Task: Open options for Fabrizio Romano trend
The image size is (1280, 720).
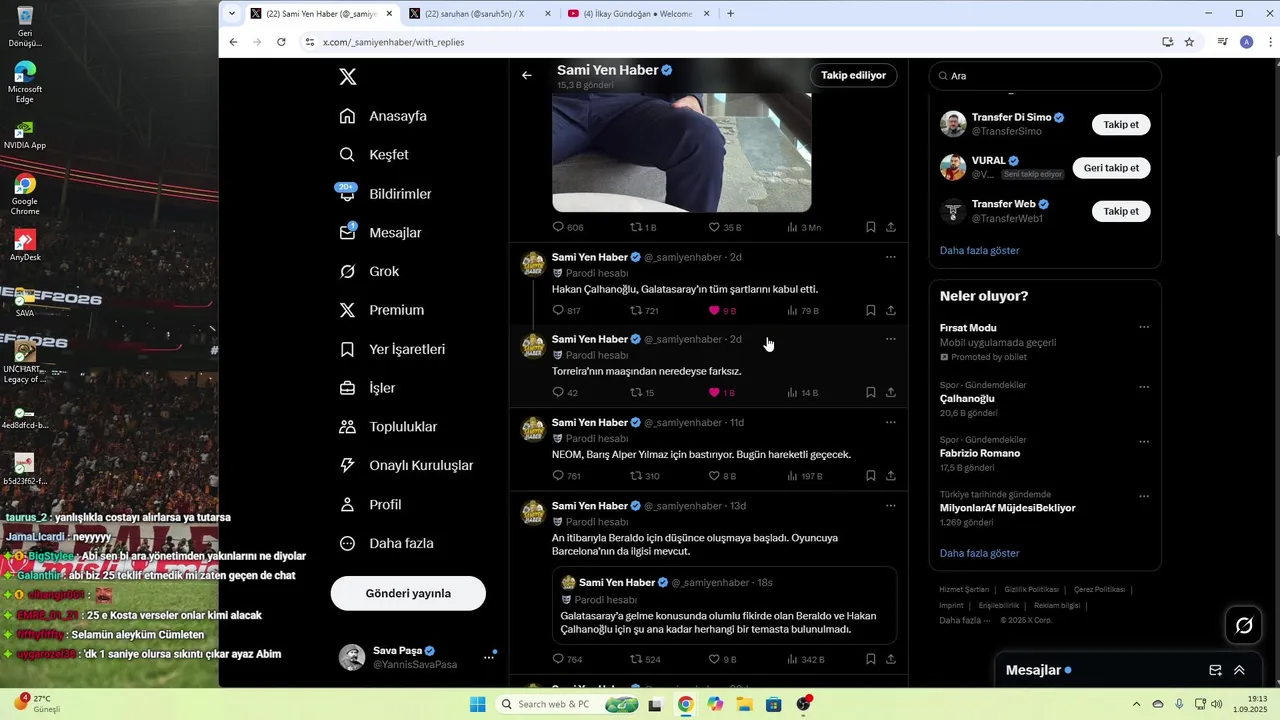Action: pos(1144,441)
